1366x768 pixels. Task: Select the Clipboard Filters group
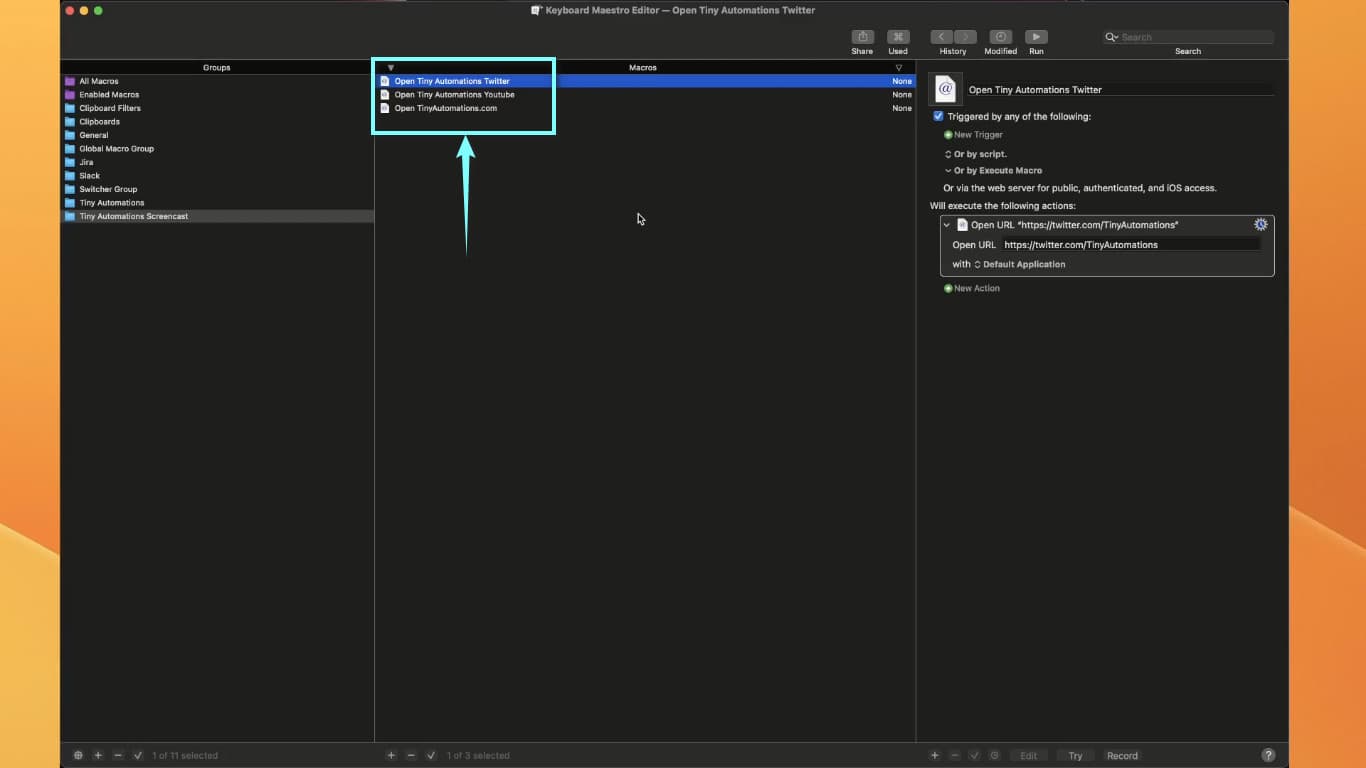point(217,108)
